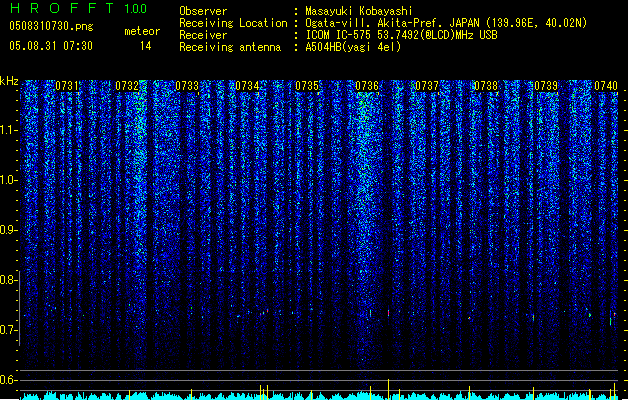Click the 1.1 kHz frequency axis label
The width and height of the screenshot is (629, 400).
click(x=9, y=130)
